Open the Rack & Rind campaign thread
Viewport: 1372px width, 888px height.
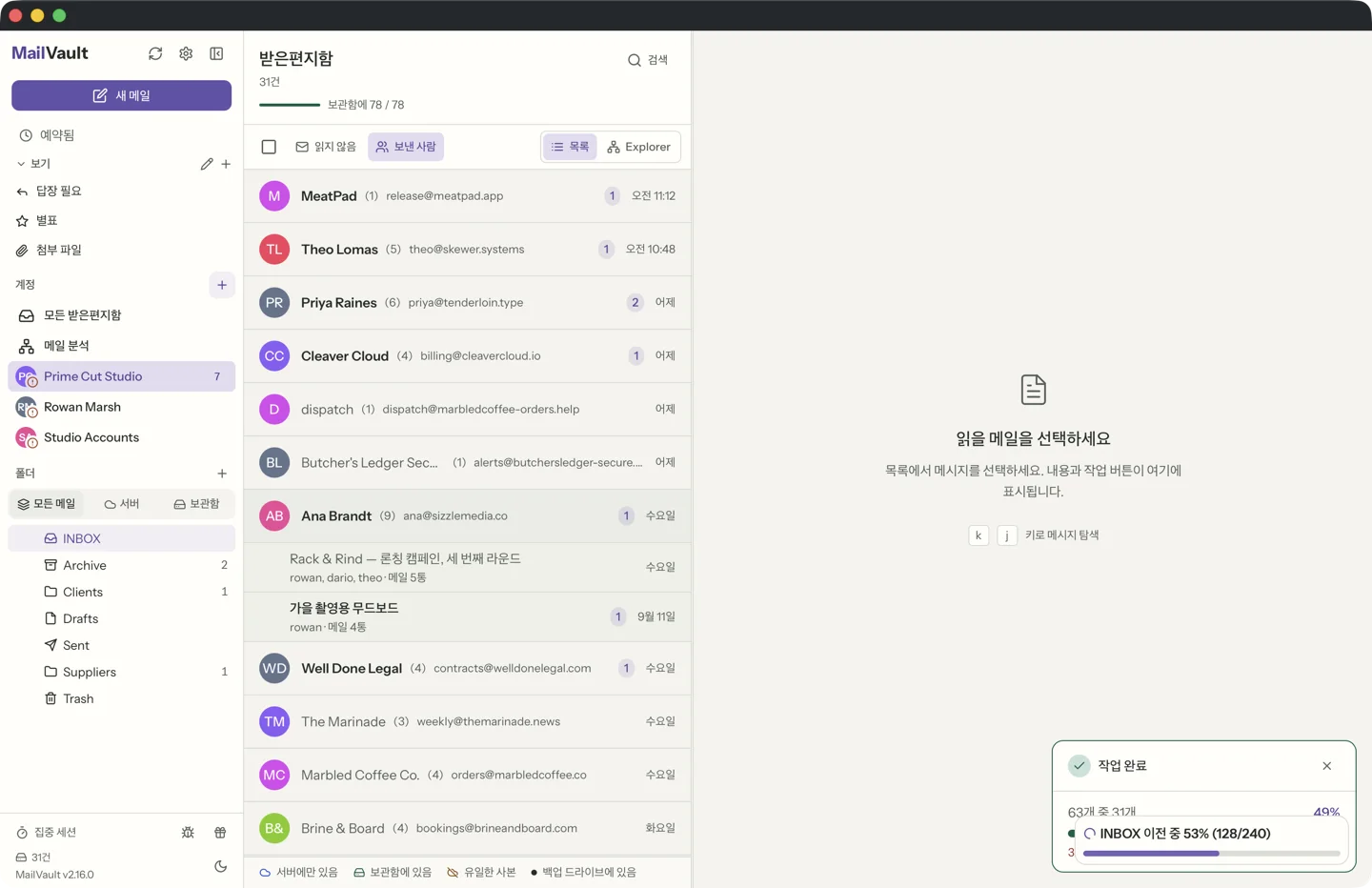468,567
